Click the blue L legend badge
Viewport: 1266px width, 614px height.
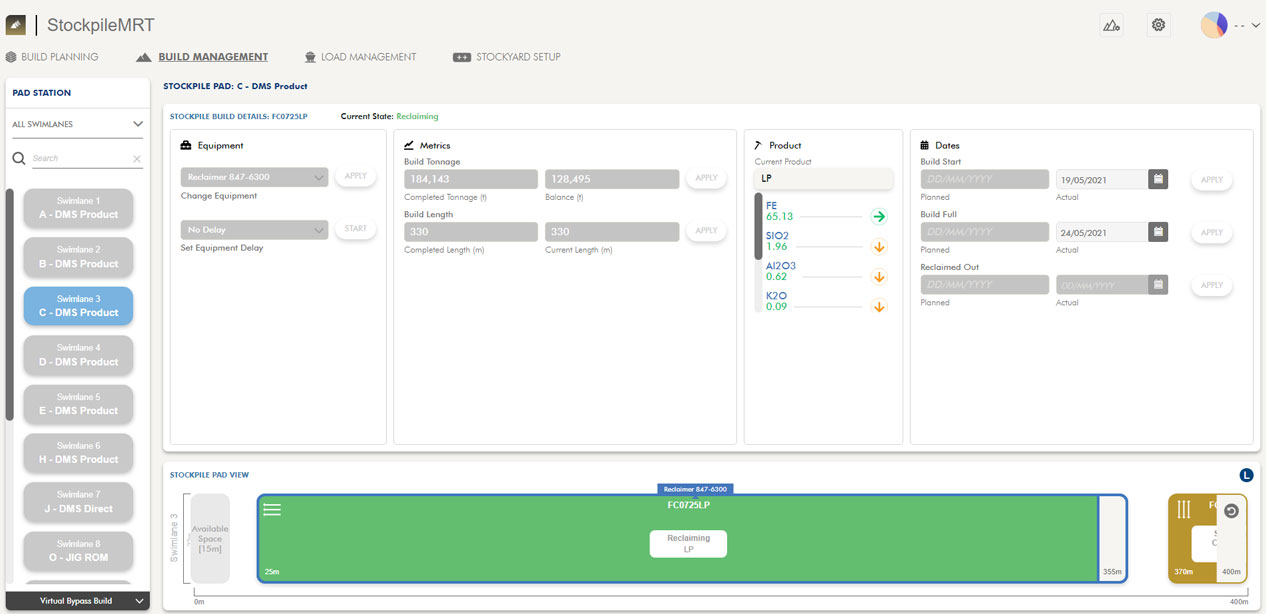[1246, 475]
